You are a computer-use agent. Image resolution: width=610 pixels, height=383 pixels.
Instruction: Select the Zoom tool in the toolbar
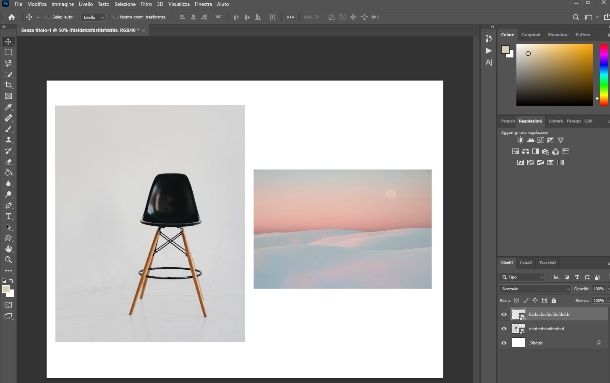(9, 260)
